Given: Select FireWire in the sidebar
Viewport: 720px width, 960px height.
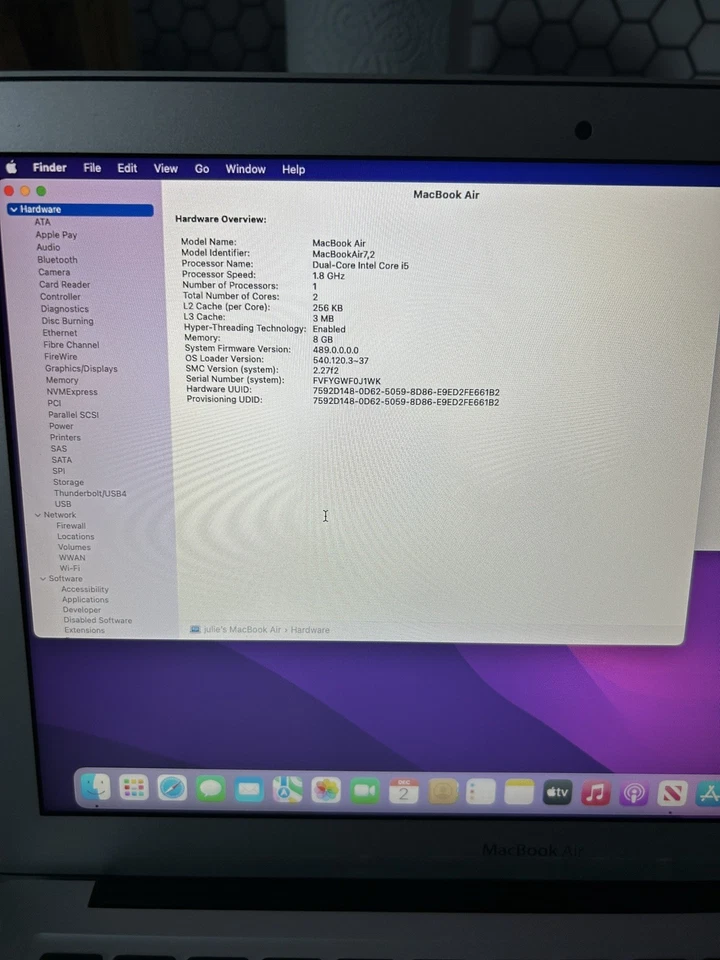Looking at the screenshot, I should tap(61, 356).
